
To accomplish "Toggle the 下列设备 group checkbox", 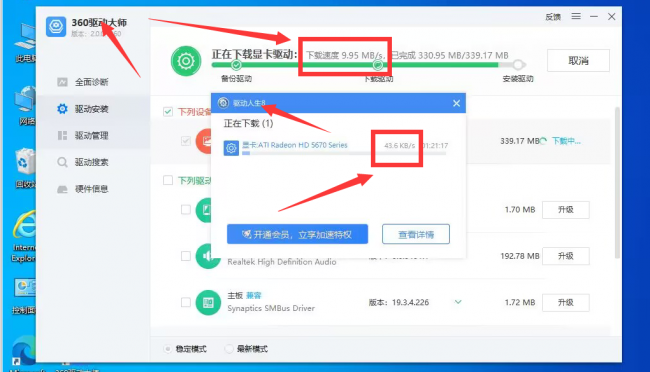I will pyautogui.click(x=168, y=112).
